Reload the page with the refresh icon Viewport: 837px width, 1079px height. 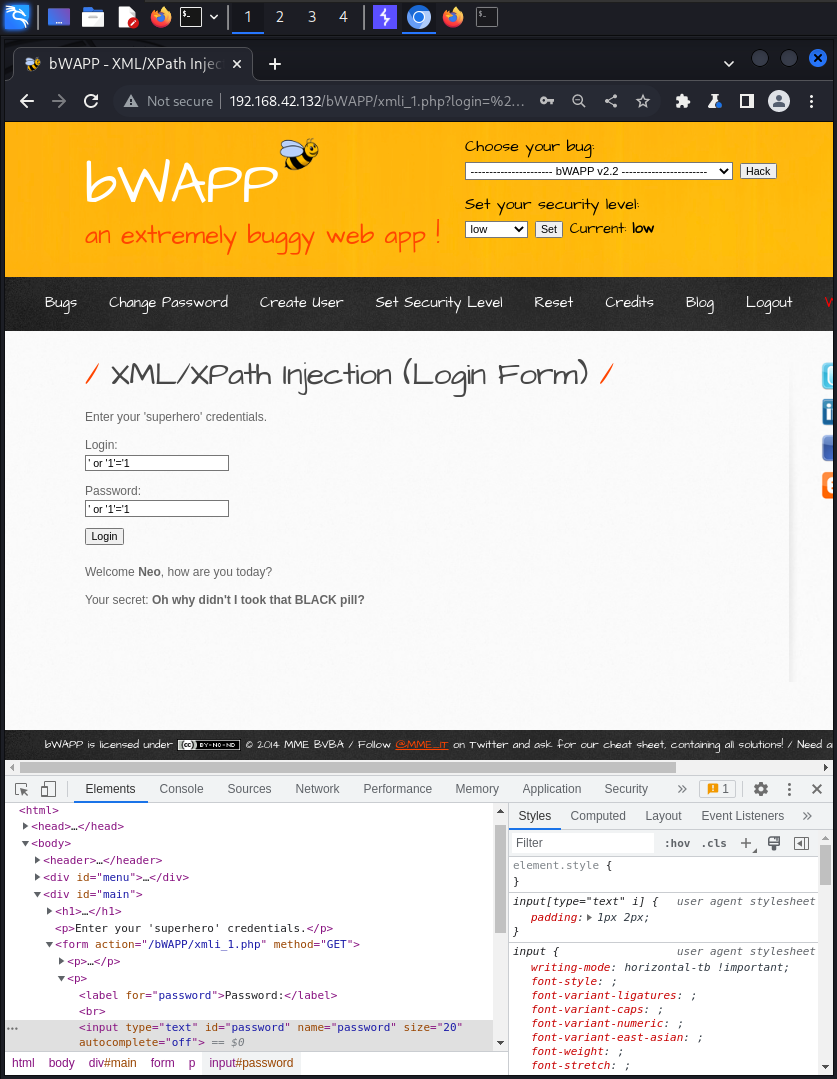91,101
